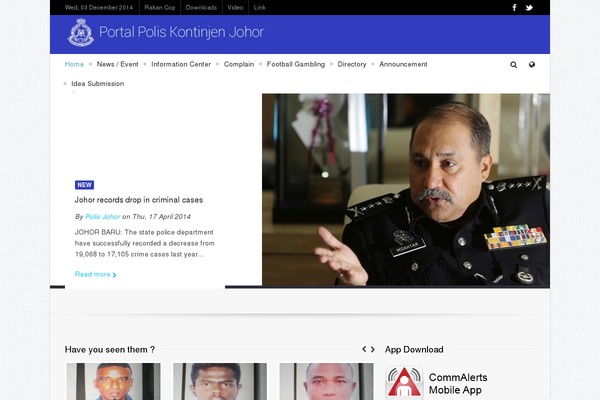Open second wanted person photo
Viewport: 600px width, 400px height.
click(220, 382)
